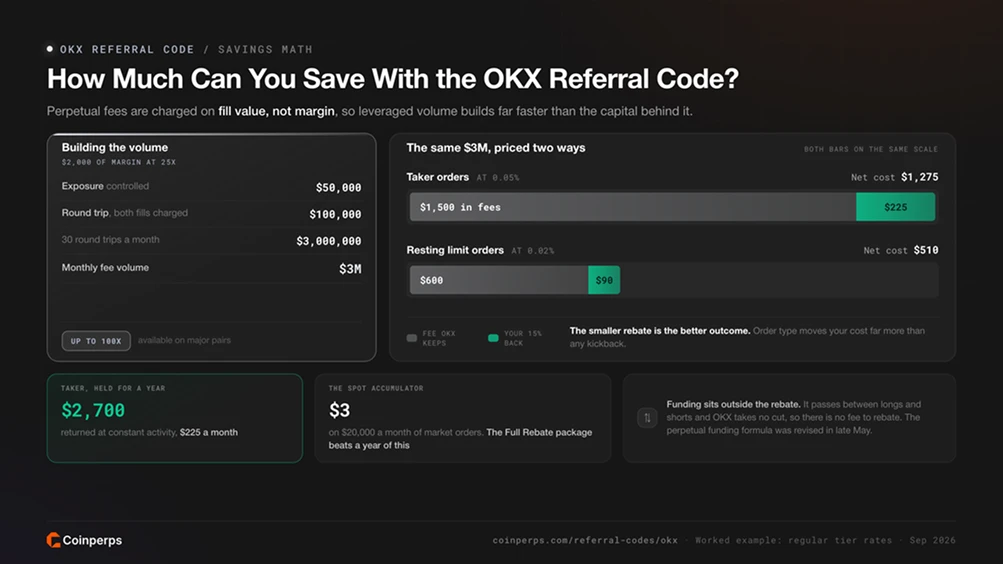Click 'THE SPOT ACCUMULATOR' card label

tap(375, 388)
